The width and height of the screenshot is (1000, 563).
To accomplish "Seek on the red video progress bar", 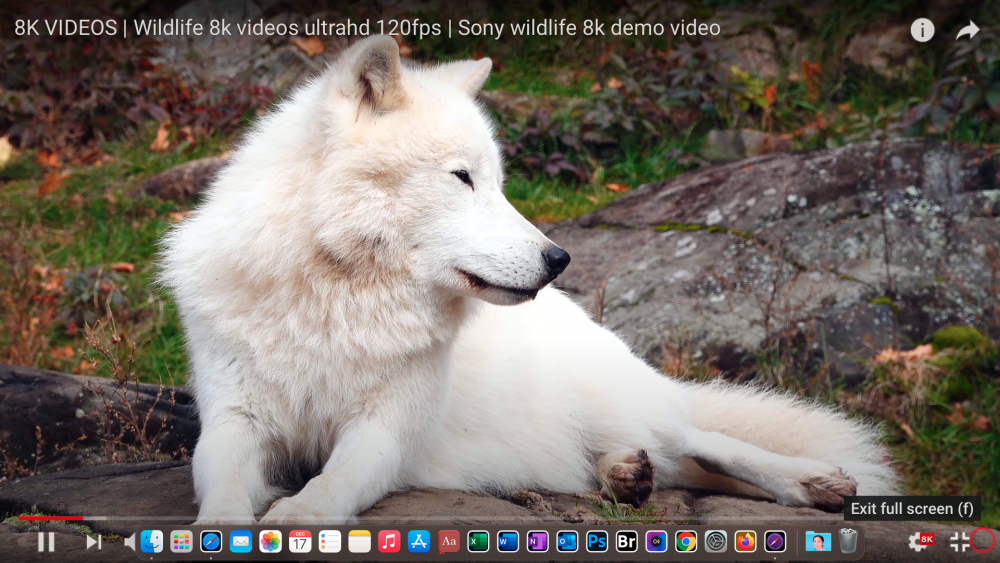I will click(x=500, y=518).
